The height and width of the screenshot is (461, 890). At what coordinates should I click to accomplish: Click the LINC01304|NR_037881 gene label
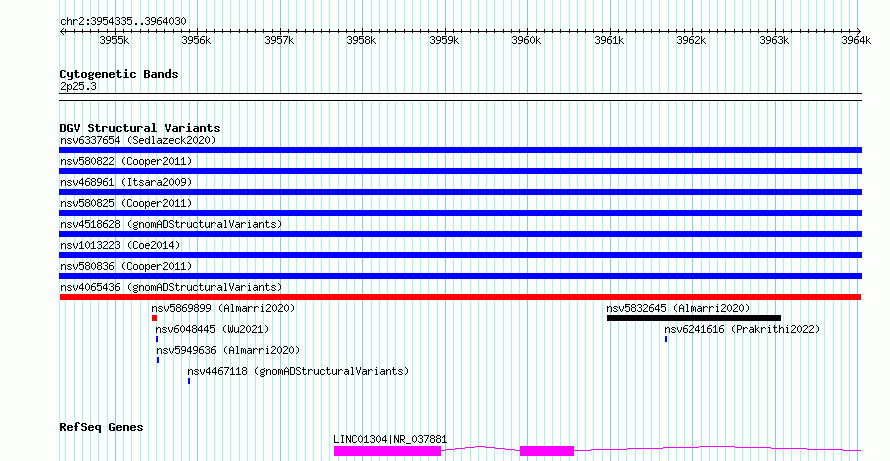[x=391, y=439]
